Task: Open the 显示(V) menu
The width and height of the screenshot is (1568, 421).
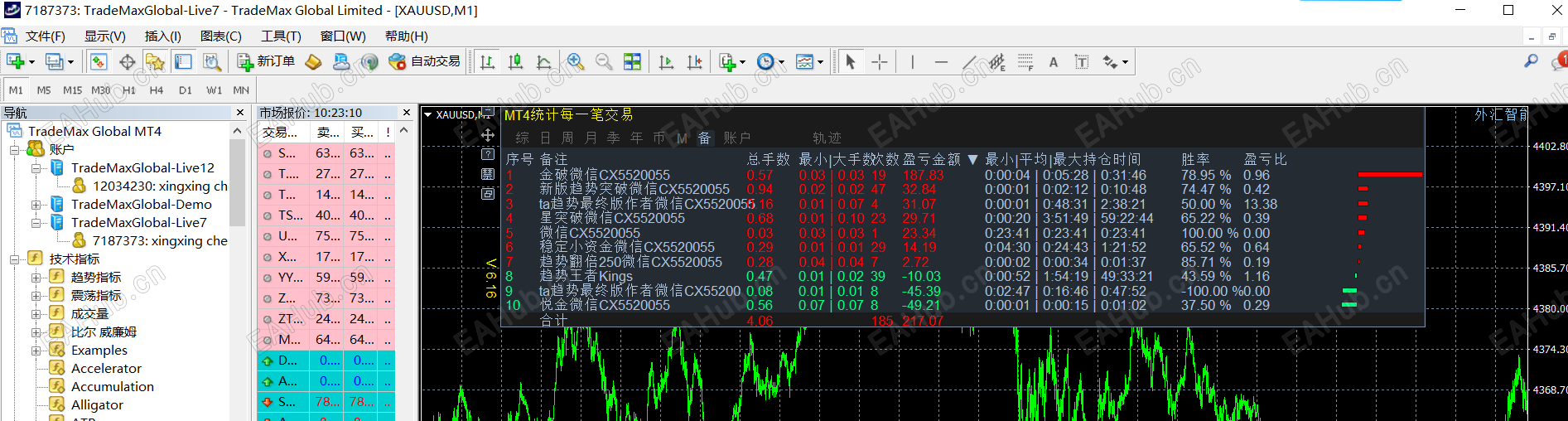Action: (104, 36)
